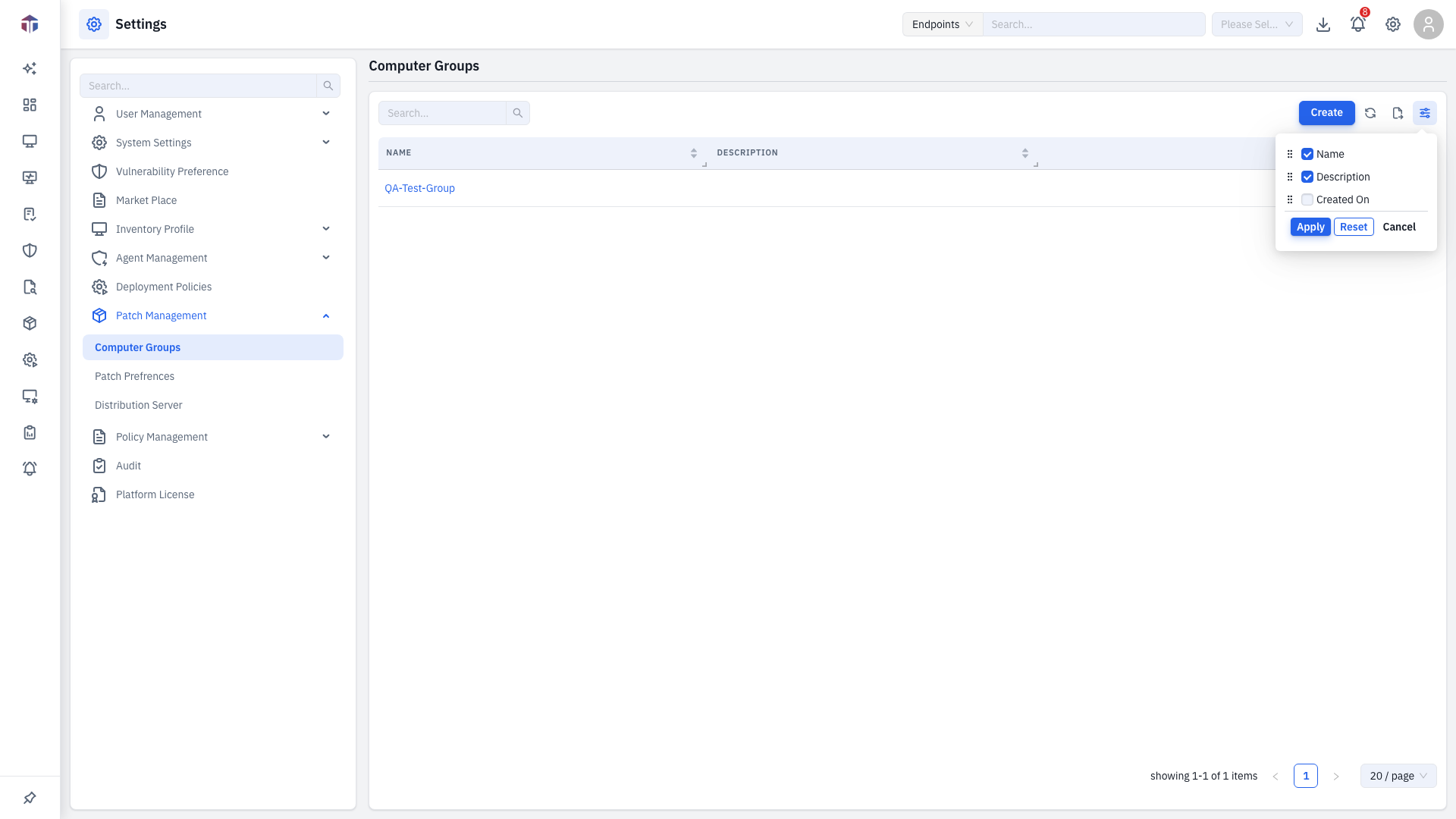Uncheck the Name column checkbox
1456x819 pixels.
coord(1307,154)
